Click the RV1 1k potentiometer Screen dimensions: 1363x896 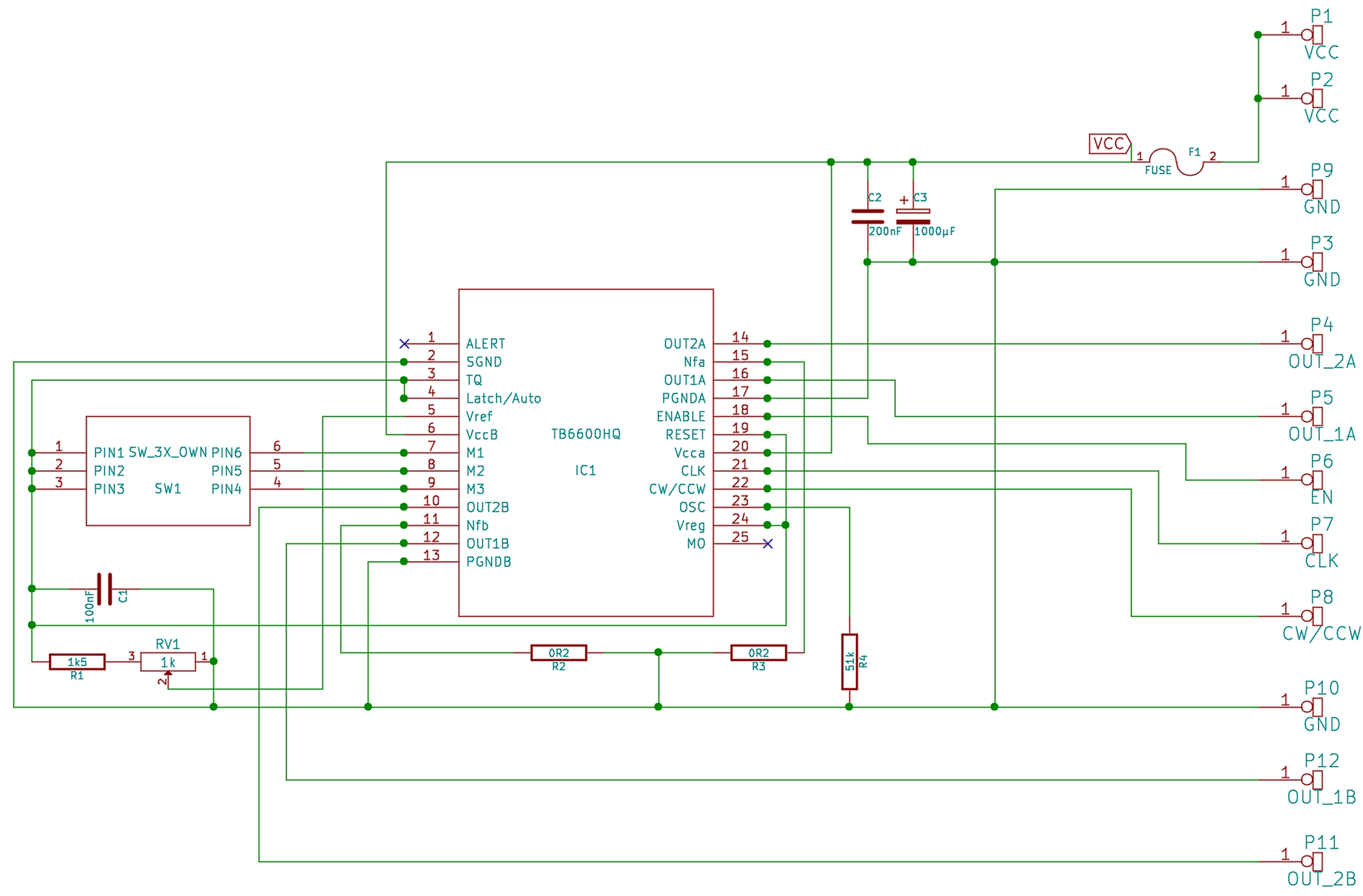pyautogui.click(x=168, y=662)
